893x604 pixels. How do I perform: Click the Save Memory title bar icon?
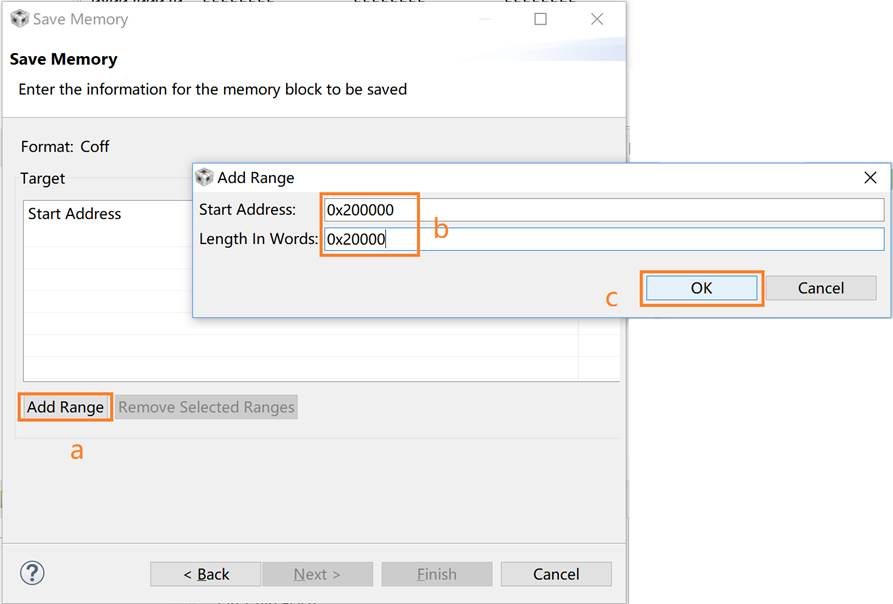pyautogui.click(x=19, y=19)
